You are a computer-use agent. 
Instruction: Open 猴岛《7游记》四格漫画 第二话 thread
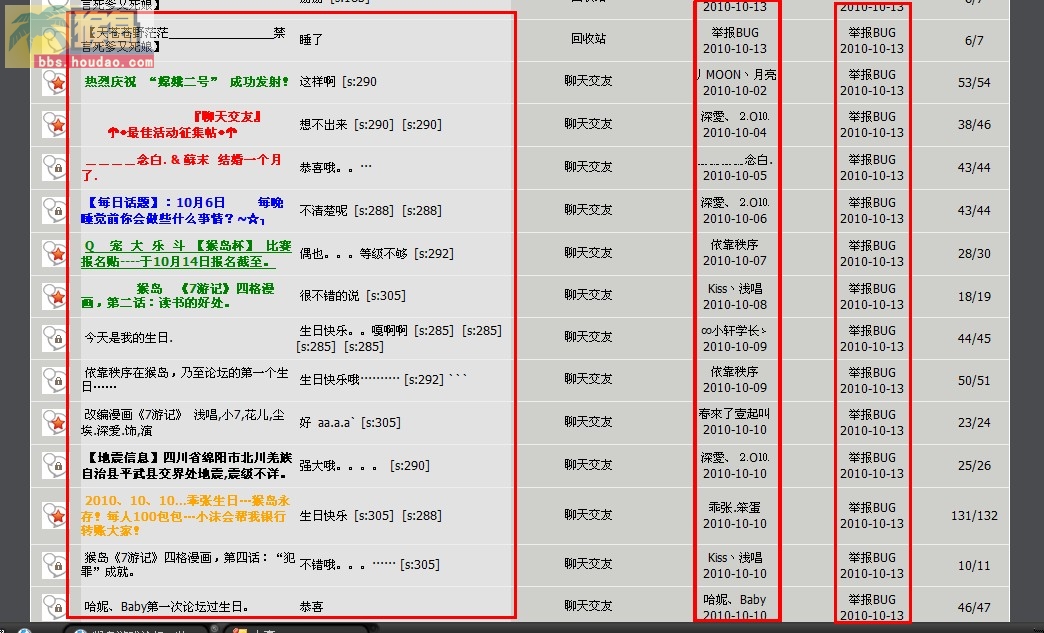pyautogui.click(x=178, y=296)
